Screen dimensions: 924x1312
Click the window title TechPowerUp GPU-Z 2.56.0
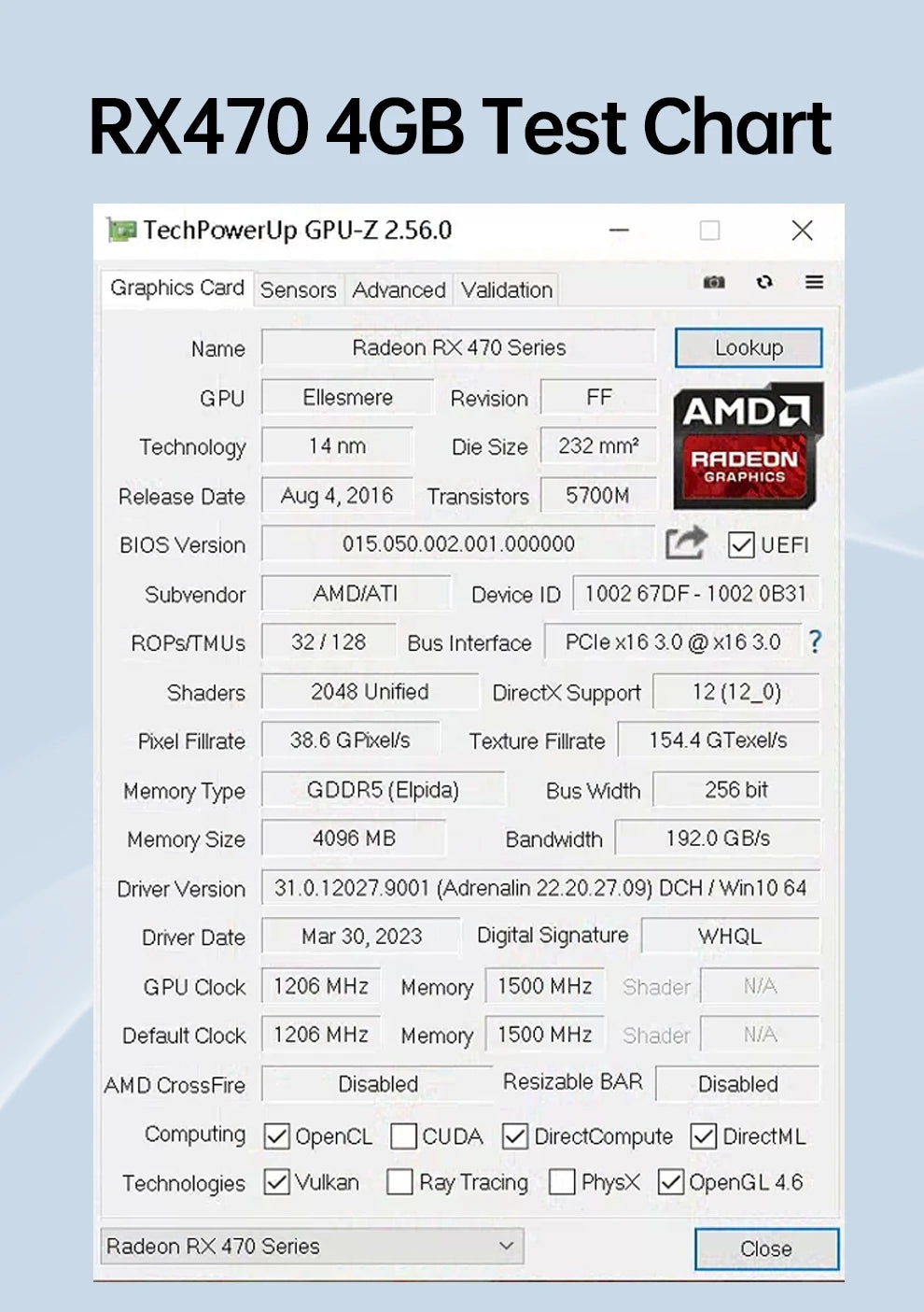pyautogui.click(x=297, y=230)
